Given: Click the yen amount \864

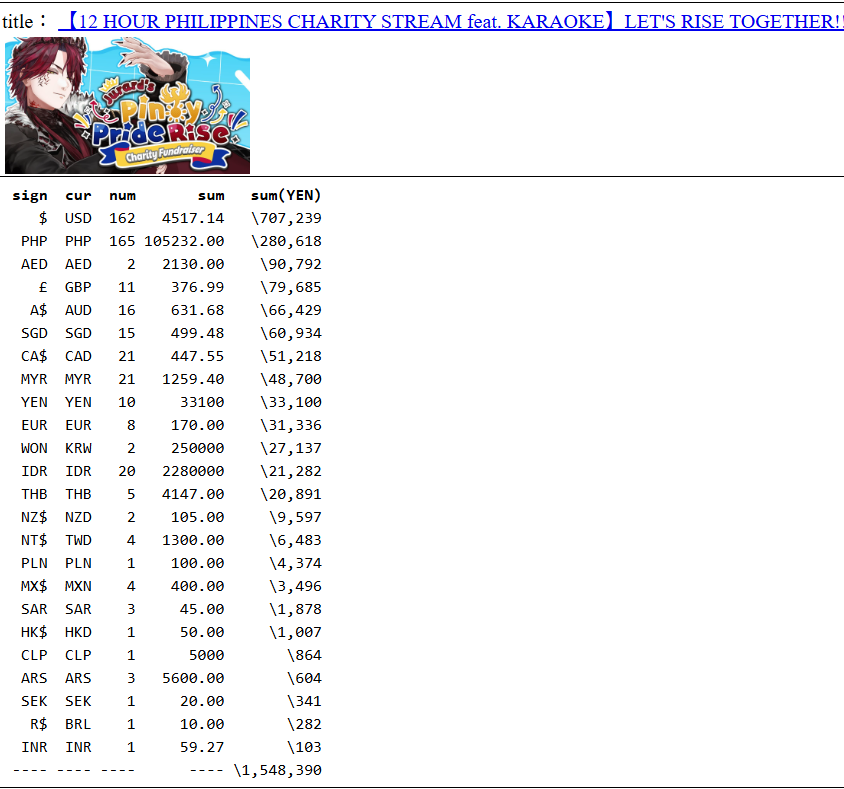Looking at the screenshot, I should coord(304,656).
